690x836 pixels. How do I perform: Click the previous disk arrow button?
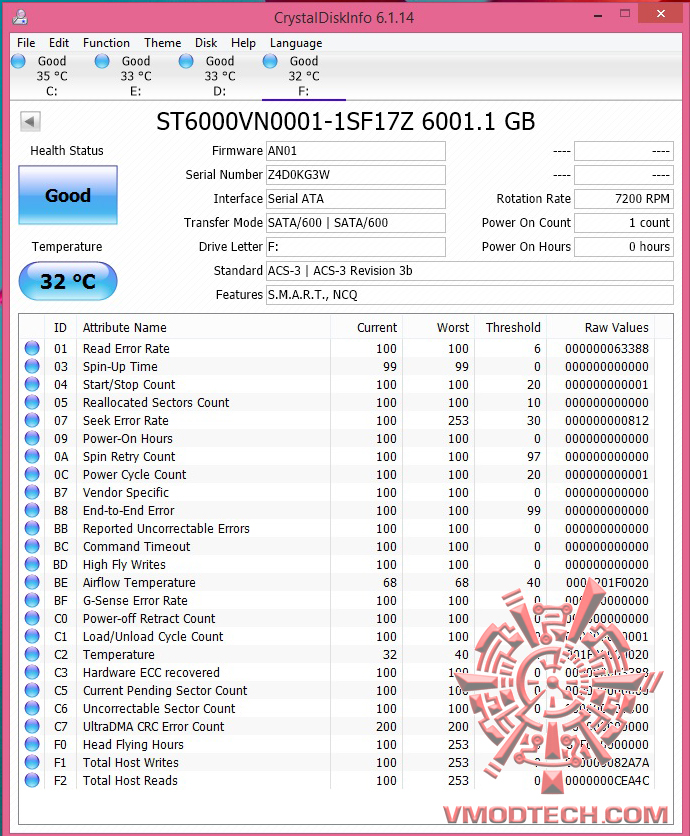pos(30,121)
